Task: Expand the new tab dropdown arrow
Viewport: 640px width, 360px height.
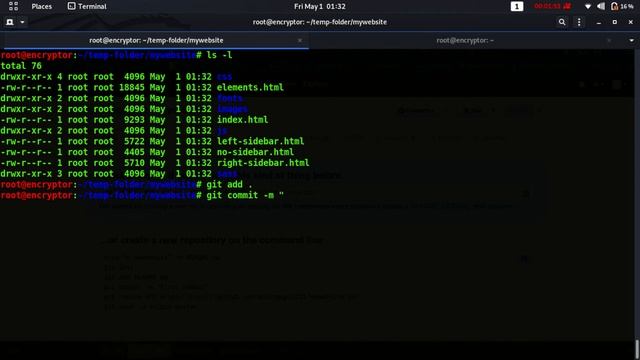Action: click(x=22, y=22)
